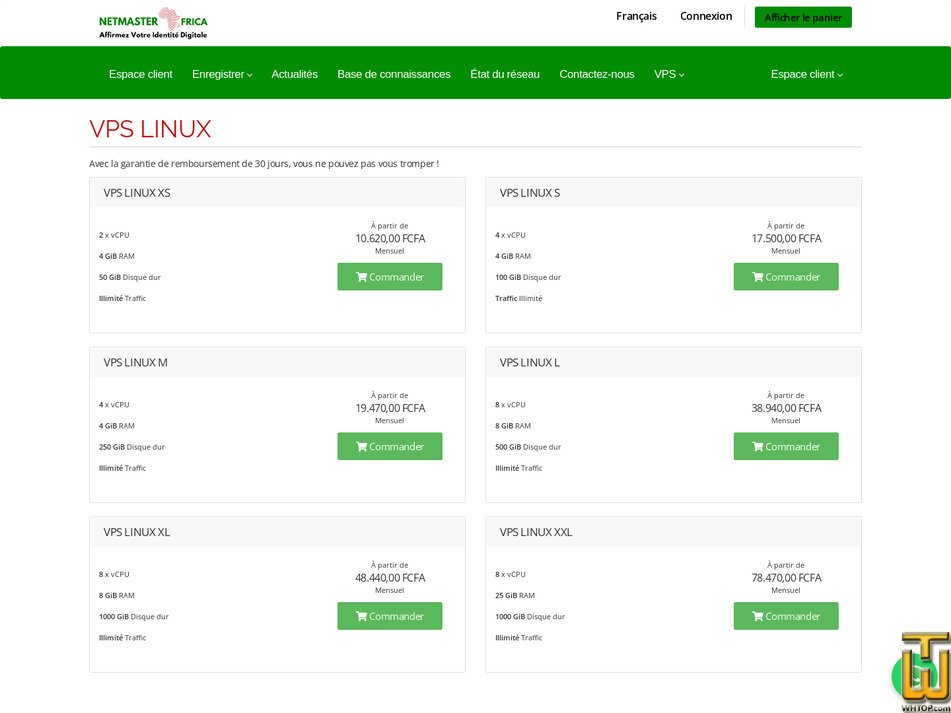This screenshot has height=713, width=951.
Task: Expand the right-side Espace client dropdown
Action: (x=807, y=74)
